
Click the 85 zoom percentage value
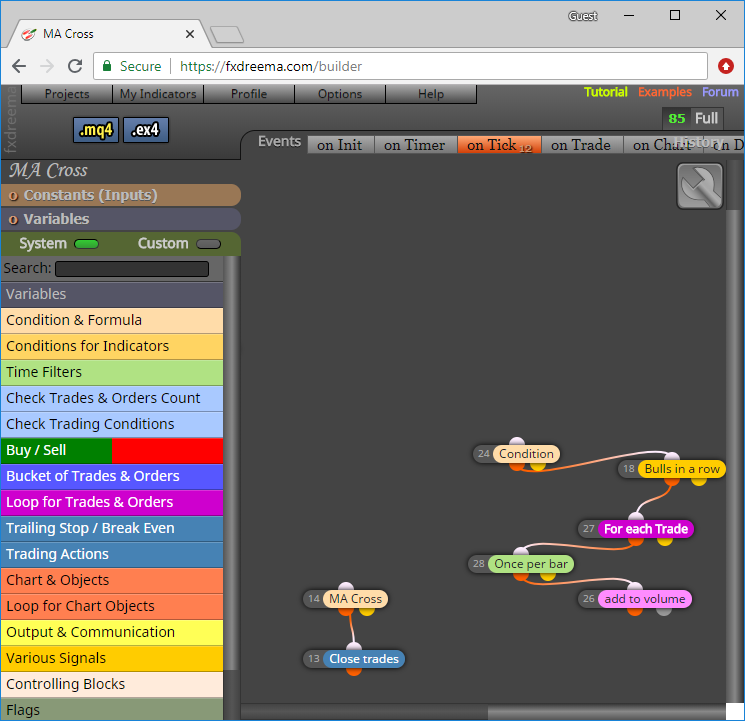677,118
